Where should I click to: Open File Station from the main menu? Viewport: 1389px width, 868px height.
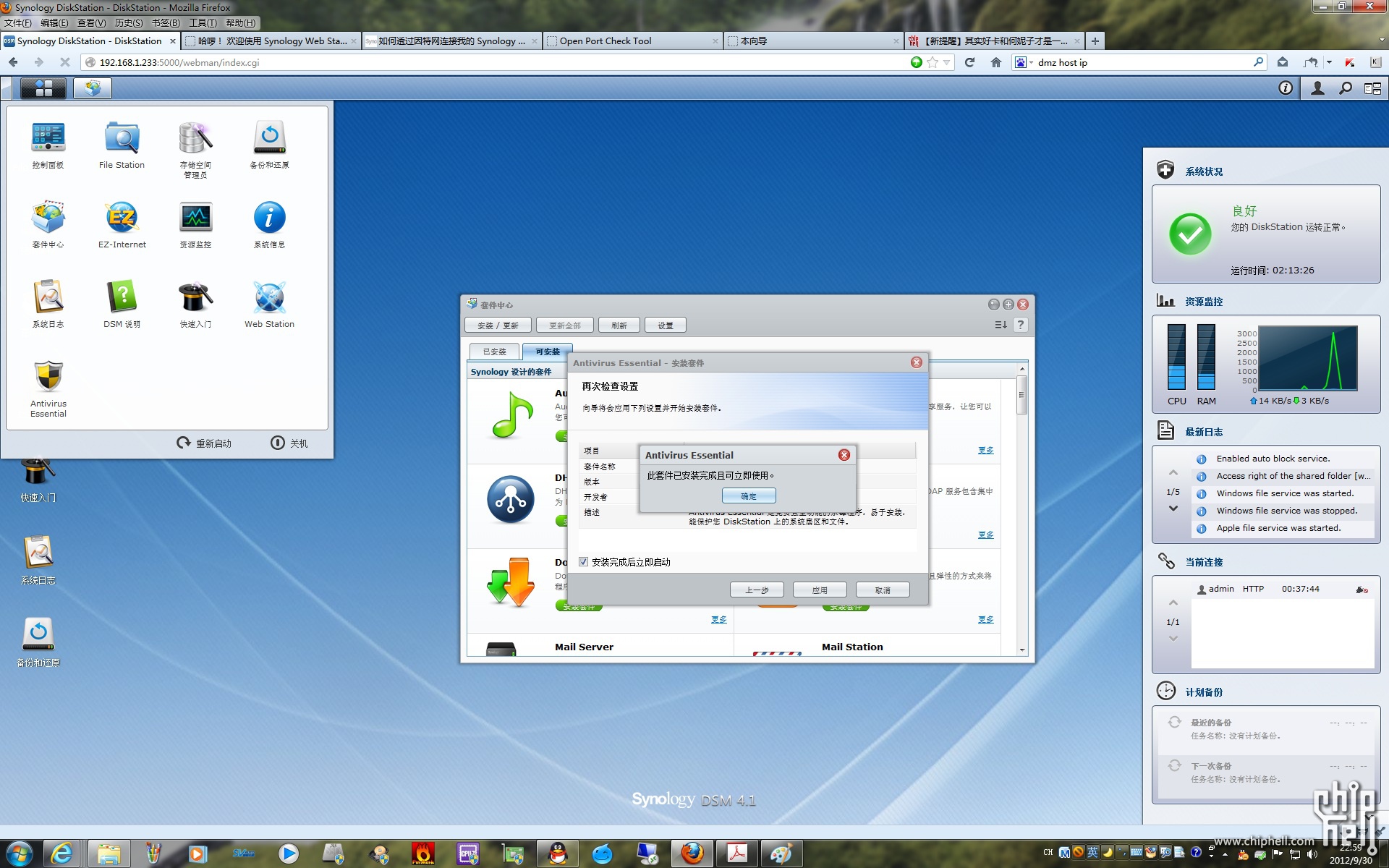point(122,145)
